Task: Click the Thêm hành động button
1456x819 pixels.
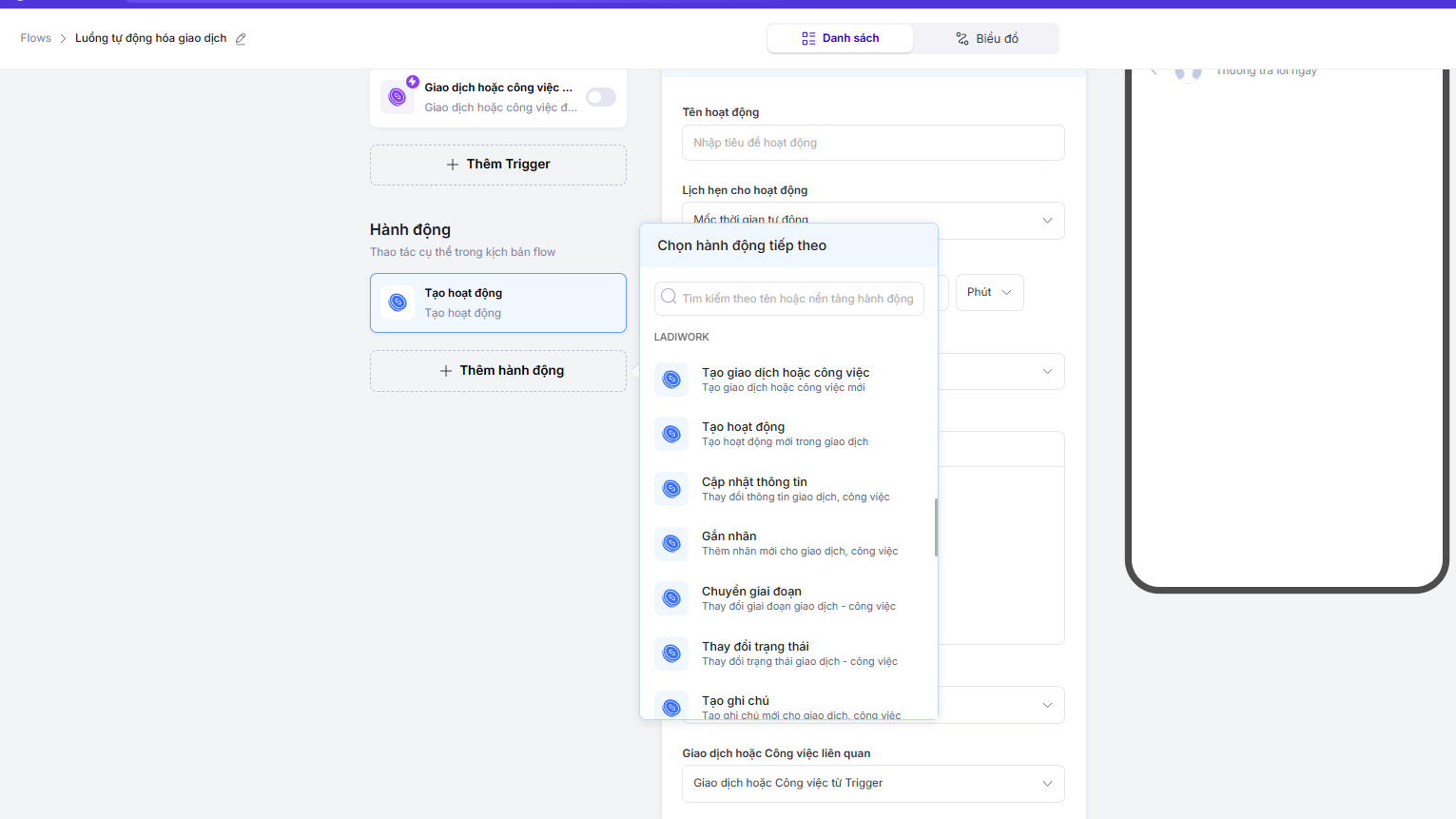Action: (497, 371)
